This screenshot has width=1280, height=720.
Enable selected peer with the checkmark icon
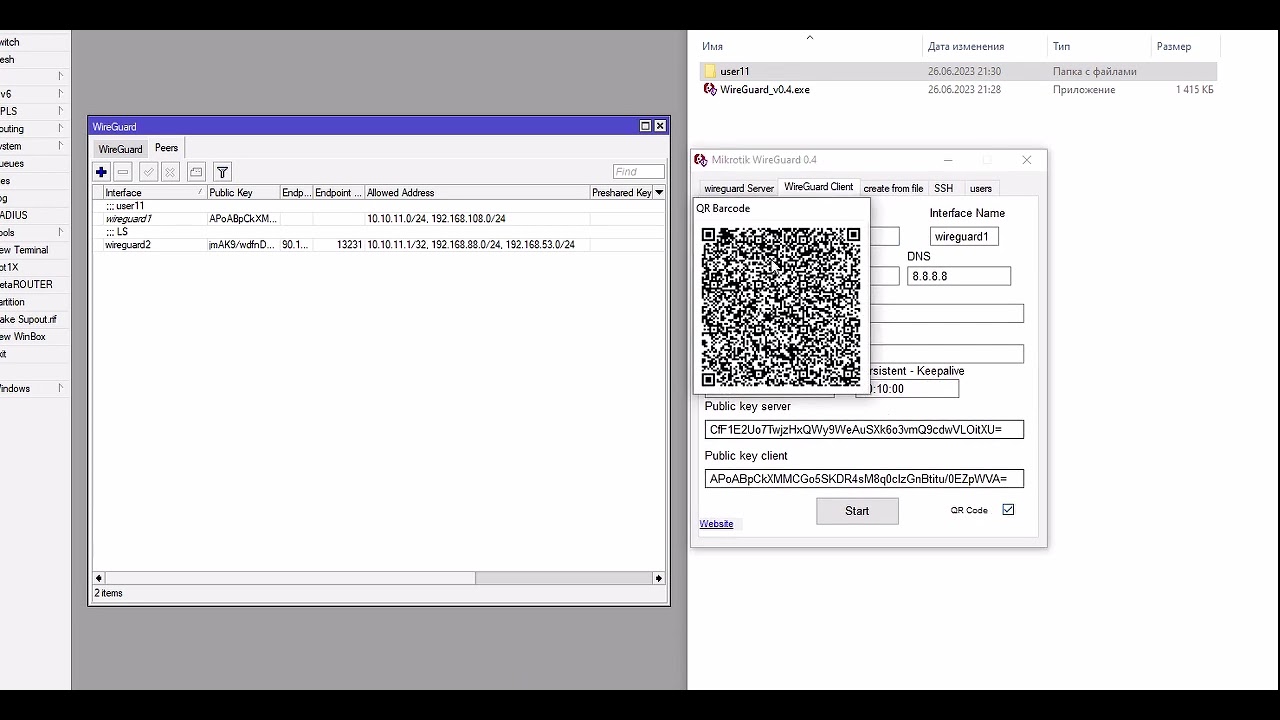pos(148,172)
